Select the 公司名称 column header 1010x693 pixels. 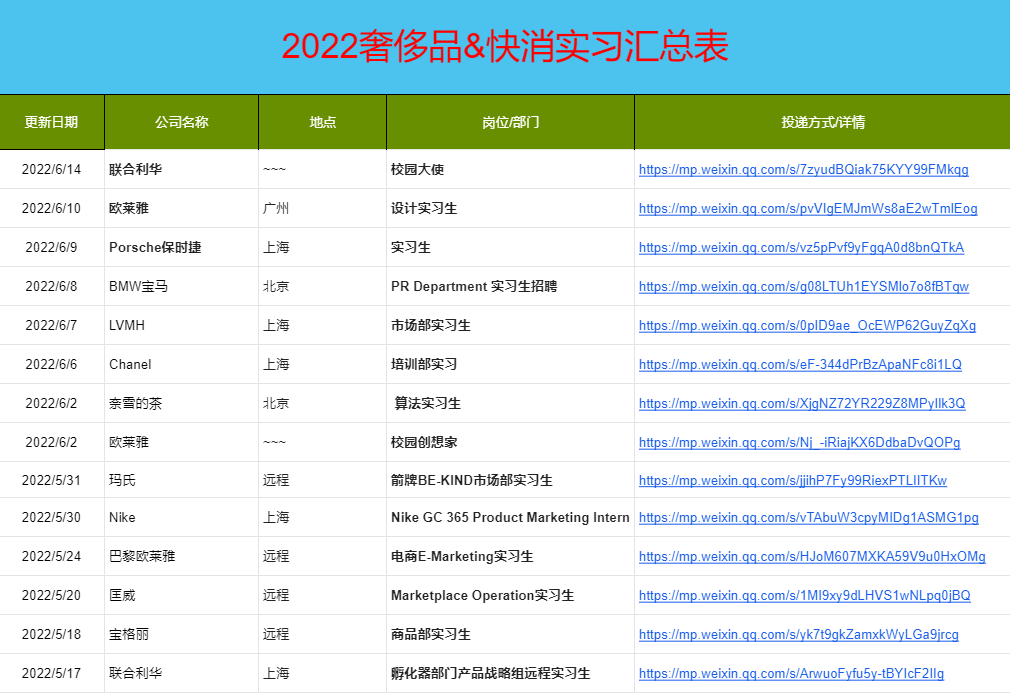coord(182,122)
